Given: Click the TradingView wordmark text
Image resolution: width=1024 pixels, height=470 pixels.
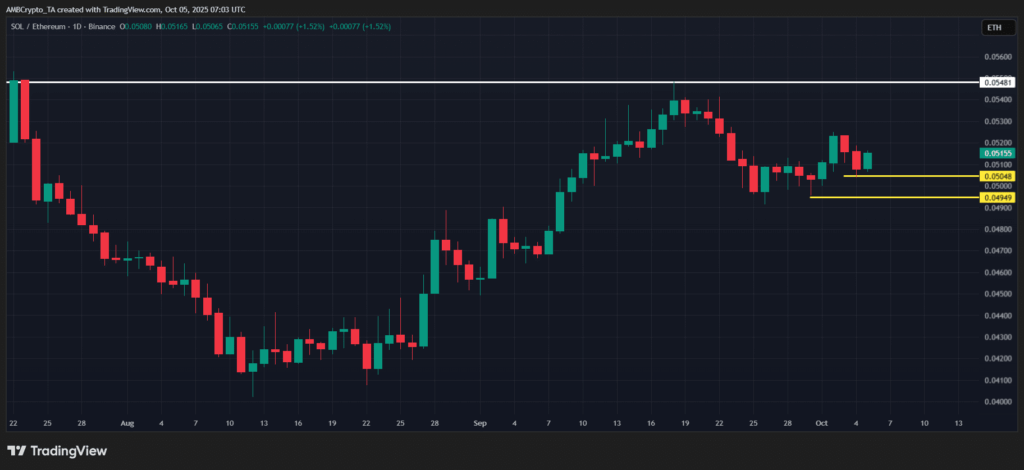Looking at the screenshot, I should click(x=69, y=450).
